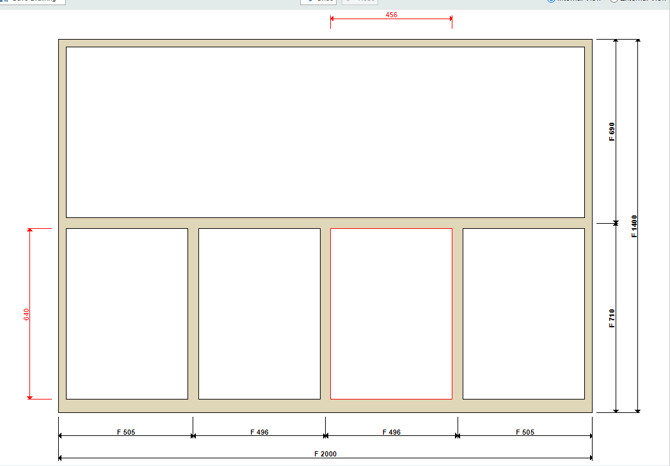670x466 pixels.
Task: Click the red 456 width dimension
Action: pyautogui.click(x=391, y=15)
